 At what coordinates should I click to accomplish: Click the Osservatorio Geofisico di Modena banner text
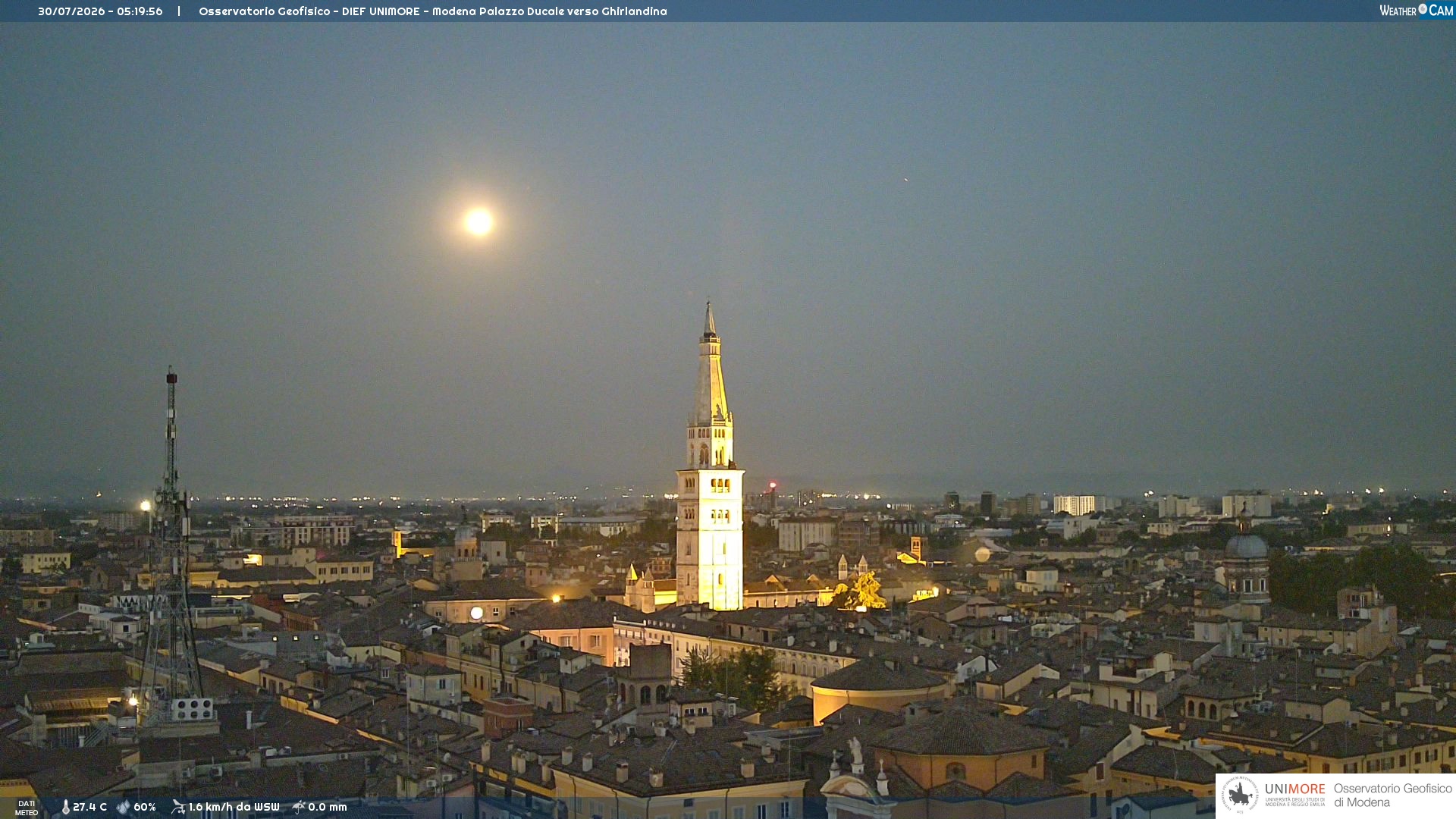(1392, 795)
